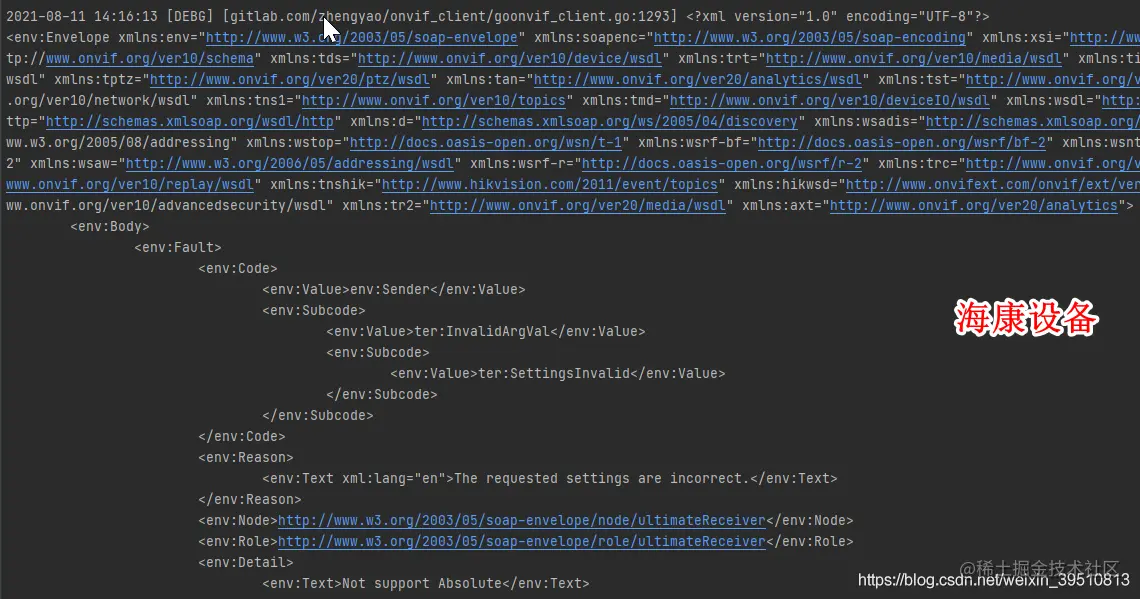Open the env:Node ultimateReceiver link
This screenshot has width=1140, height=599.
click(521, 521)
